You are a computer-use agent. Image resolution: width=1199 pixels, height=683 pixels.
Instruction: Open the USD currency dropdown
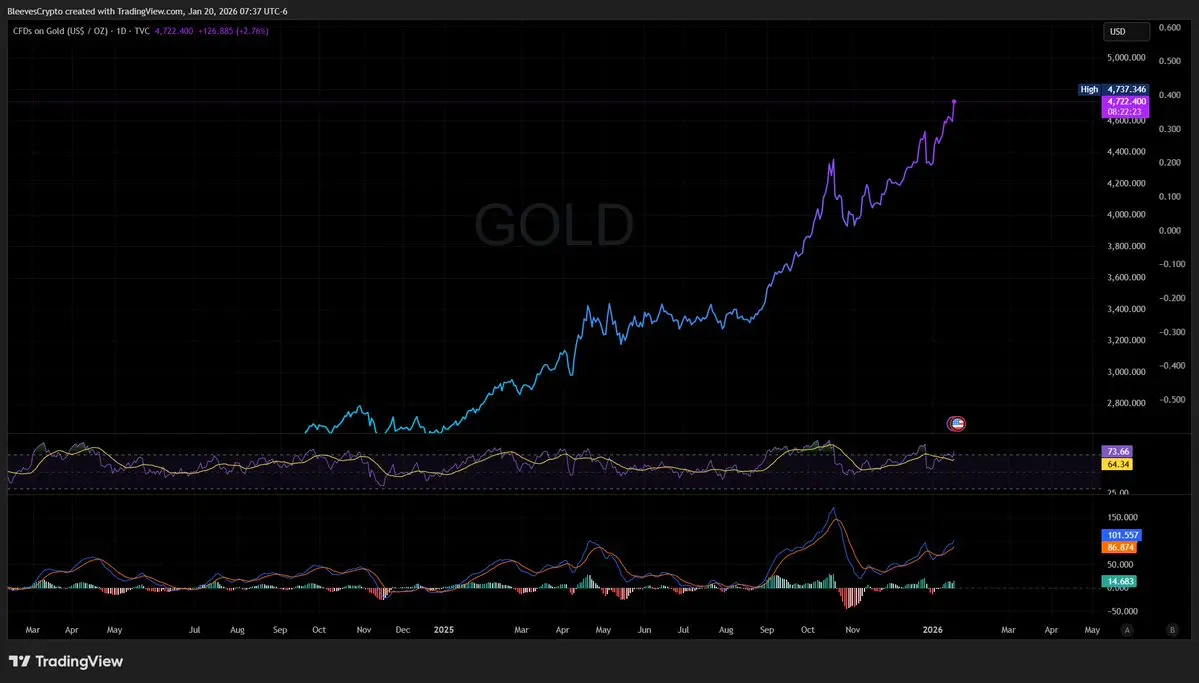coord(1126,31)
